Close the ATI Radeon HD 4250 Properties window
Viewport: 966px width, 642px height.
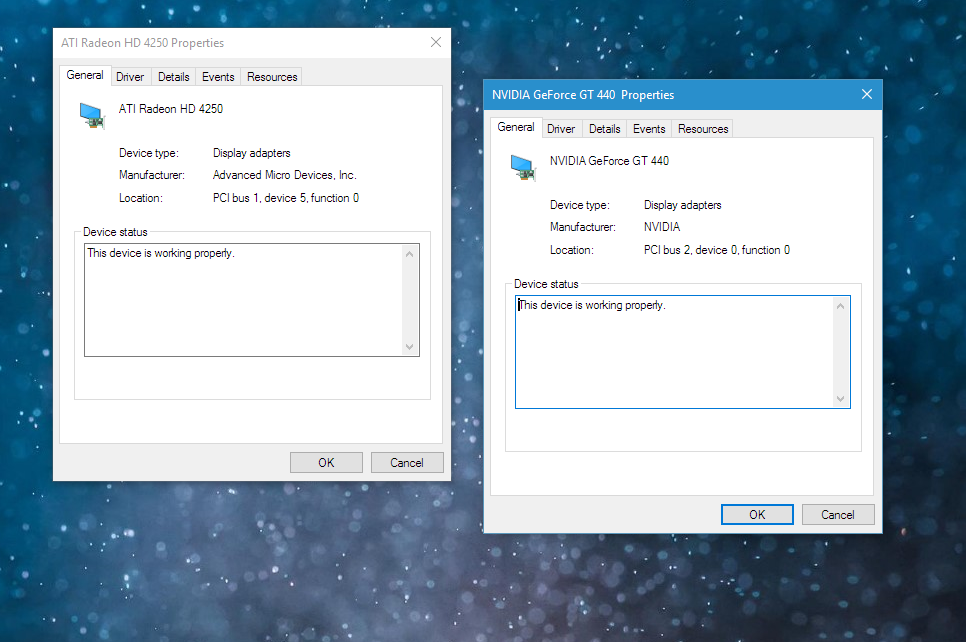[x=436, y=43]
